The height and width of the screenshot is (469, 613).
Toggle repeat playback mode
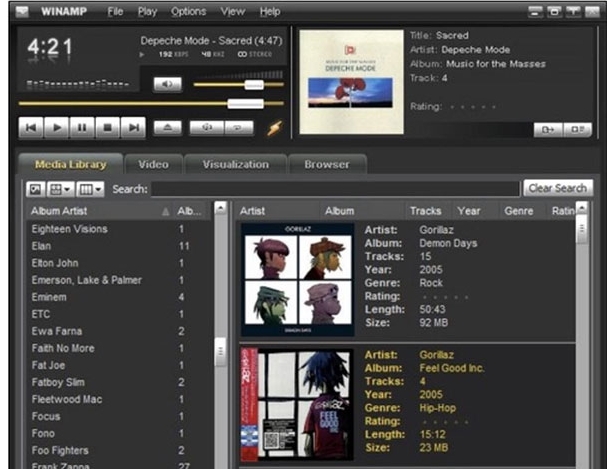point(238,127)
